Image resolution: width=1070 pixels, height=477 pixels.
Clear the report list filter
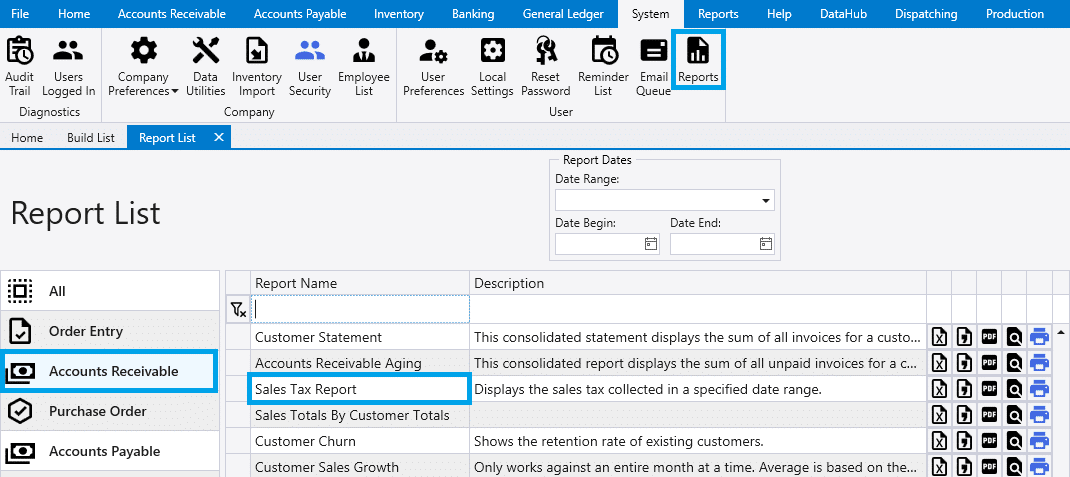pyautogui.click(x=238, y=310)
